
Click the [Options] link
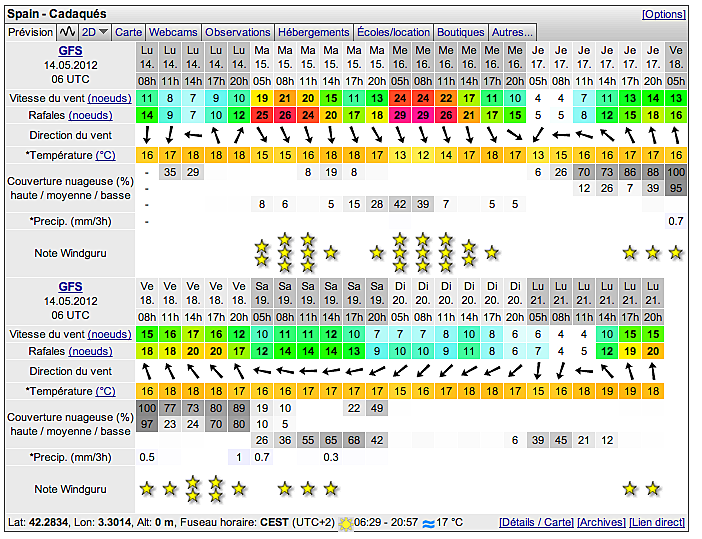pos(663,14)
